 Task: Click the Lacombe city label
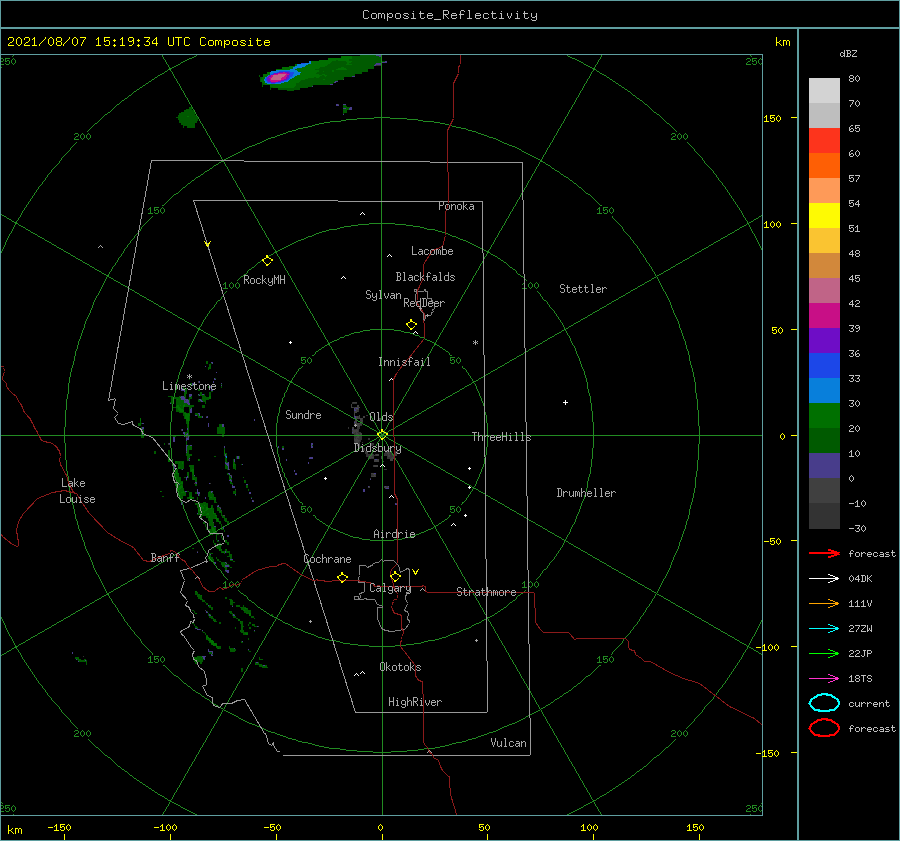[432, 251]
